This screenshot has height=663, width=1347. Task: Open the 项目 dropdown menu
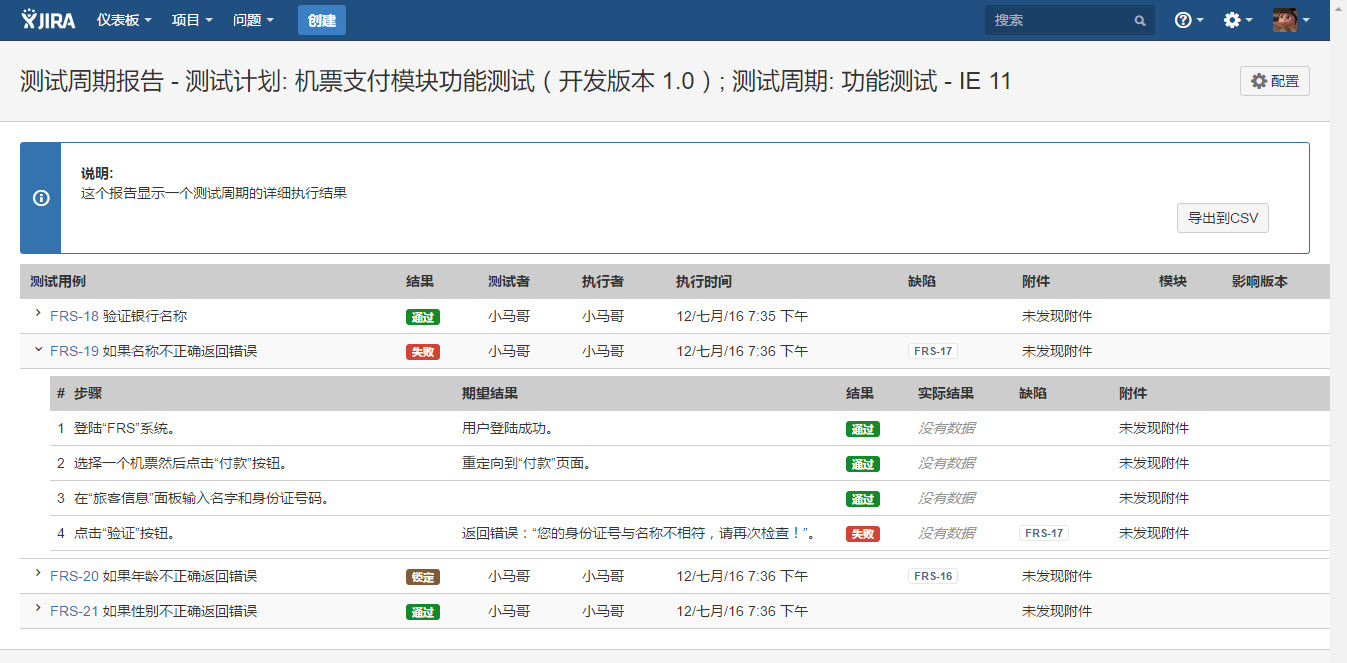192,20
